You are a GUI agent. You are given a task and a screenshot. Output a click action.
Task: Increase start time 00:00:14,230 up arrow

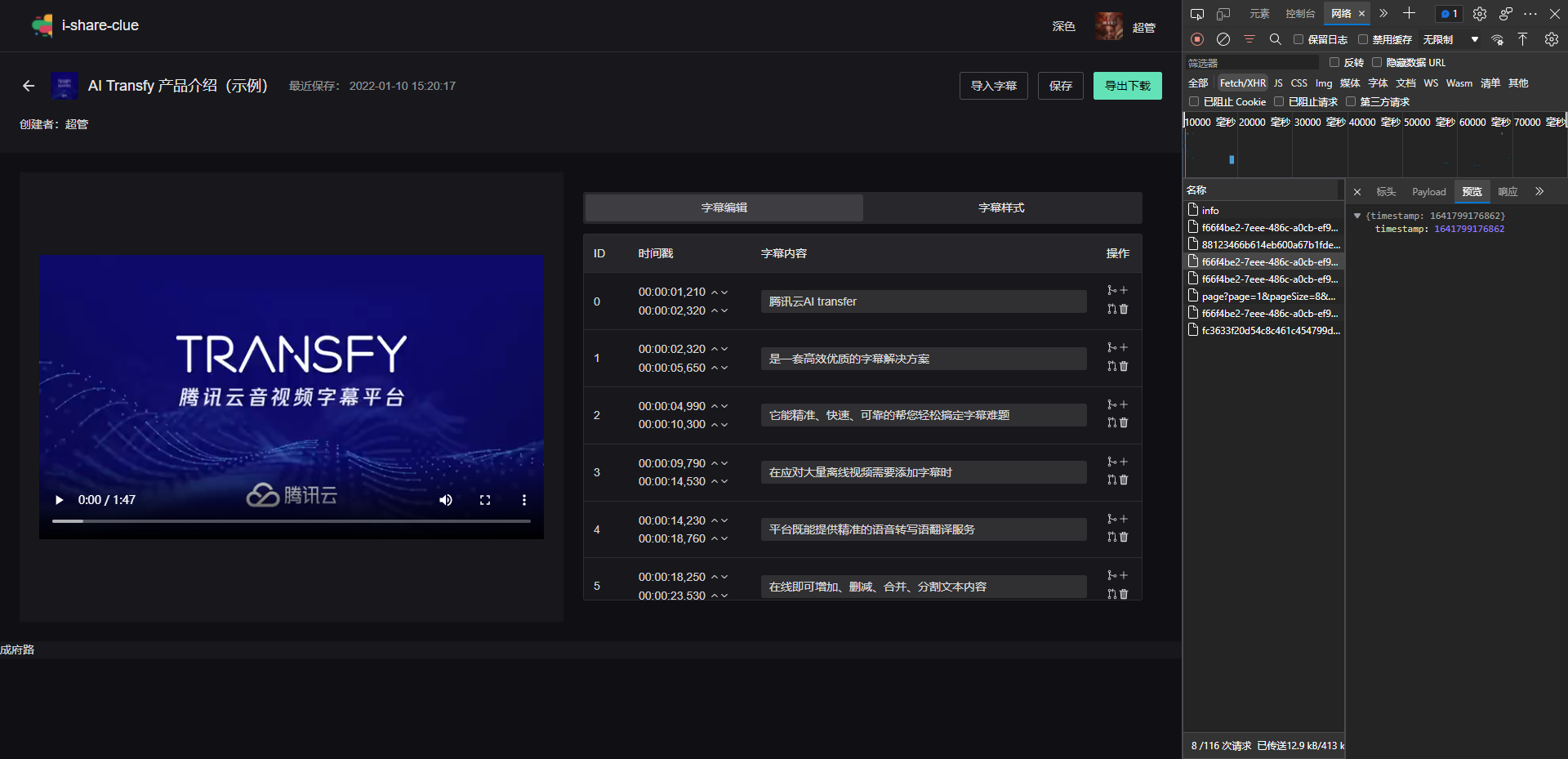tap(715, 520)
